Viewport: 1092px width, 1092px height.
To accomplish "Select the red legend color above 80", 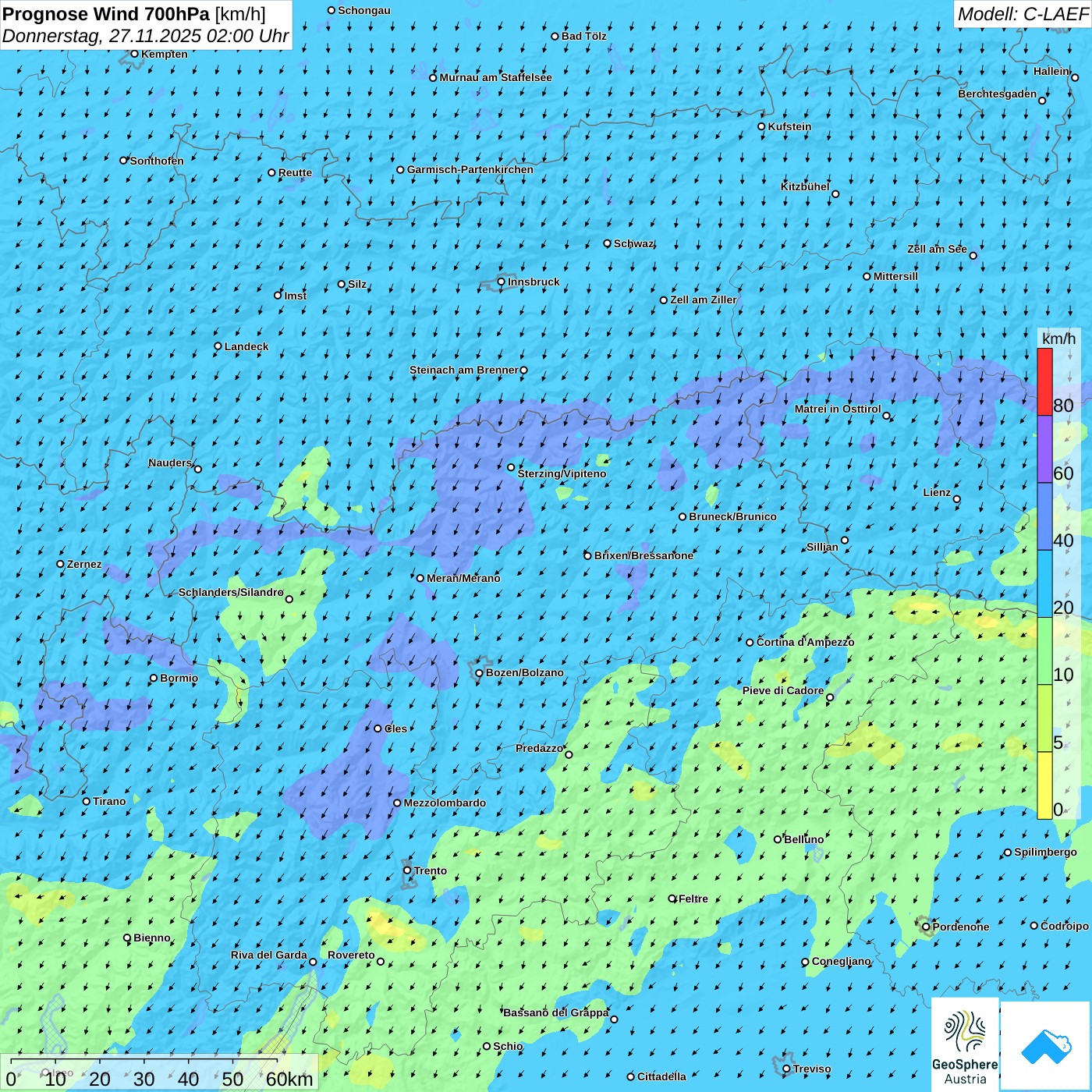I will 1044,381.
